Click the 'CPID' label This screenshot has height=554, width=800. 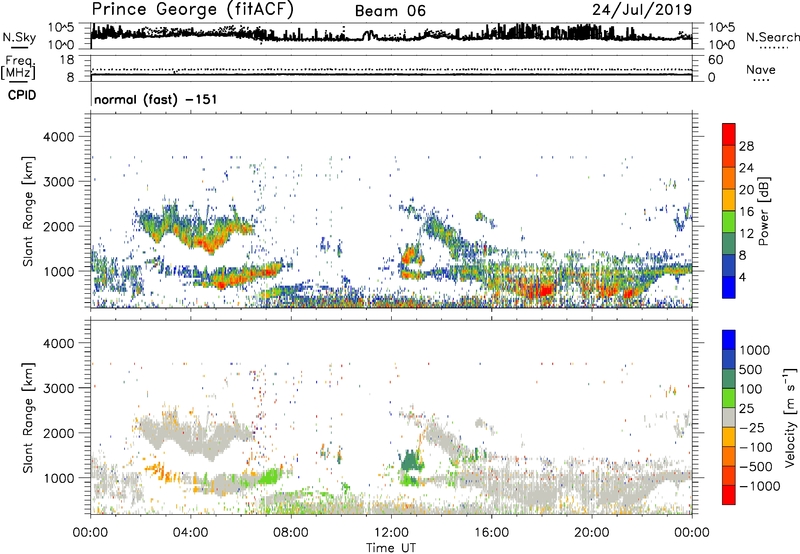(x=21, y=95)
